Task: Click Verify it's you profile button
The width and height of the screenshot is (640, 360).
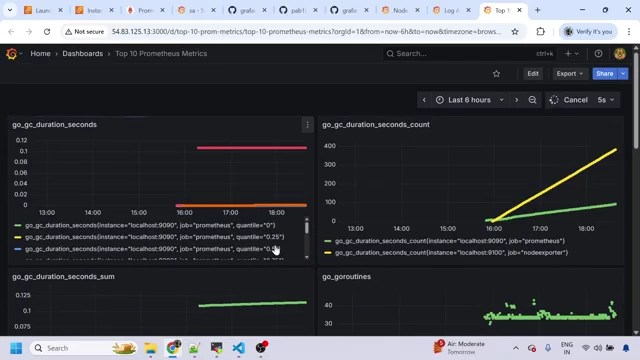Action: 588,31
